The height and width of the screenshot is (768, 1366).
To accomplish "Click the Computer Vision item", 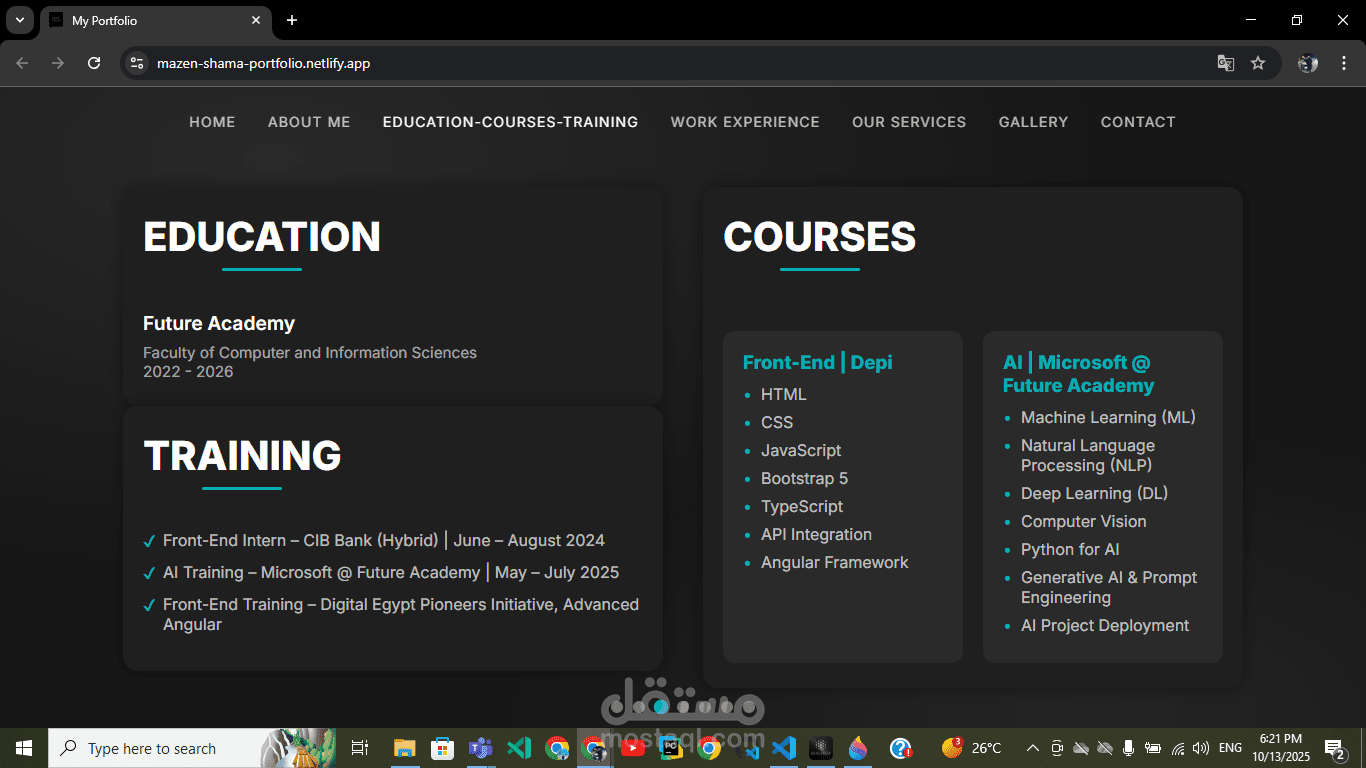I will click(1084, 522).
